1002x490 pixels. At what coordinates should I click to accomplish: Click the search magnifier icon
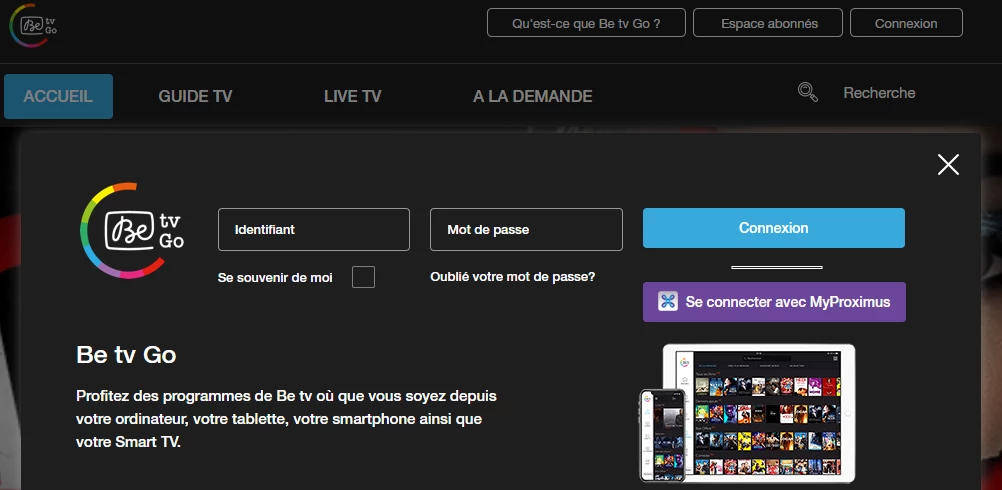808,93
